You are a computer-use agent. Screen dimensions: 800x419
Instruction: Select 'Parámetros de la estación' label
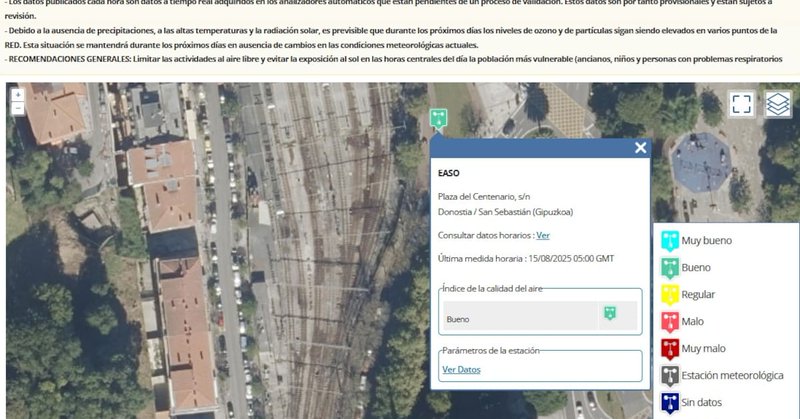491,351
